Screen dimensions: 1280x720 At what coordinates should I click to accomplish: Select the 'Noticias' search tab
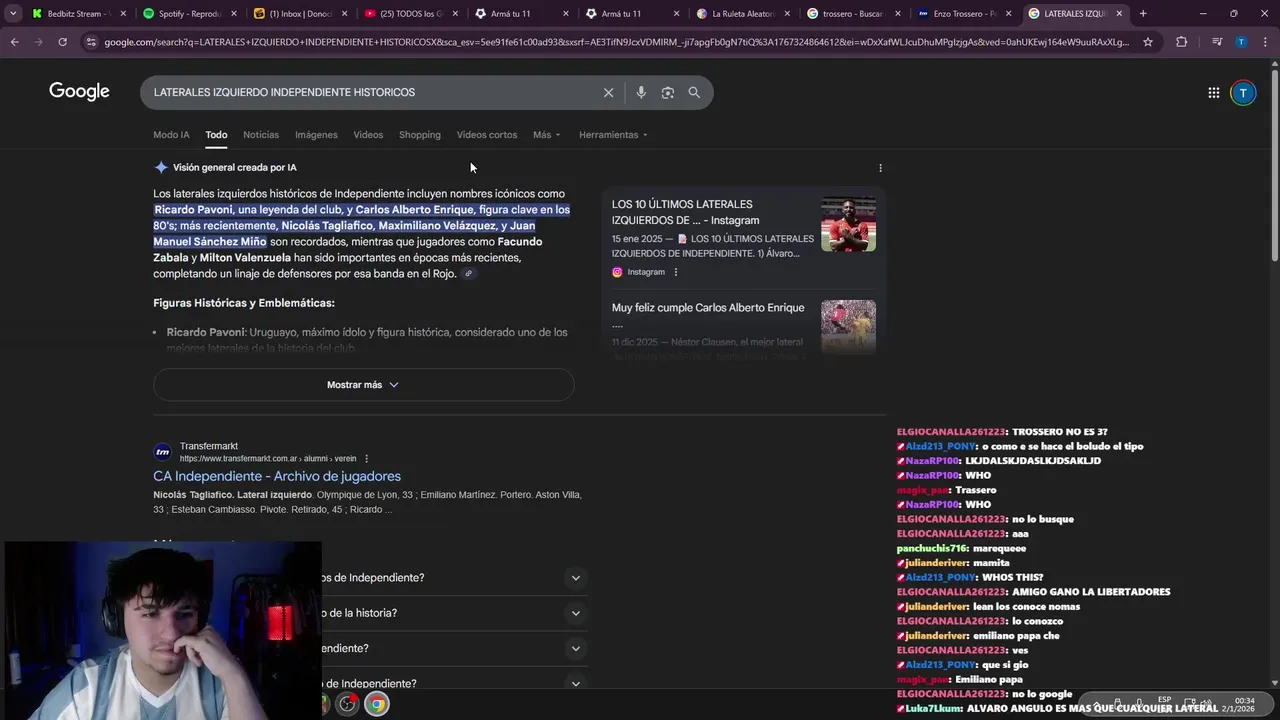click(x=261, y=135)
